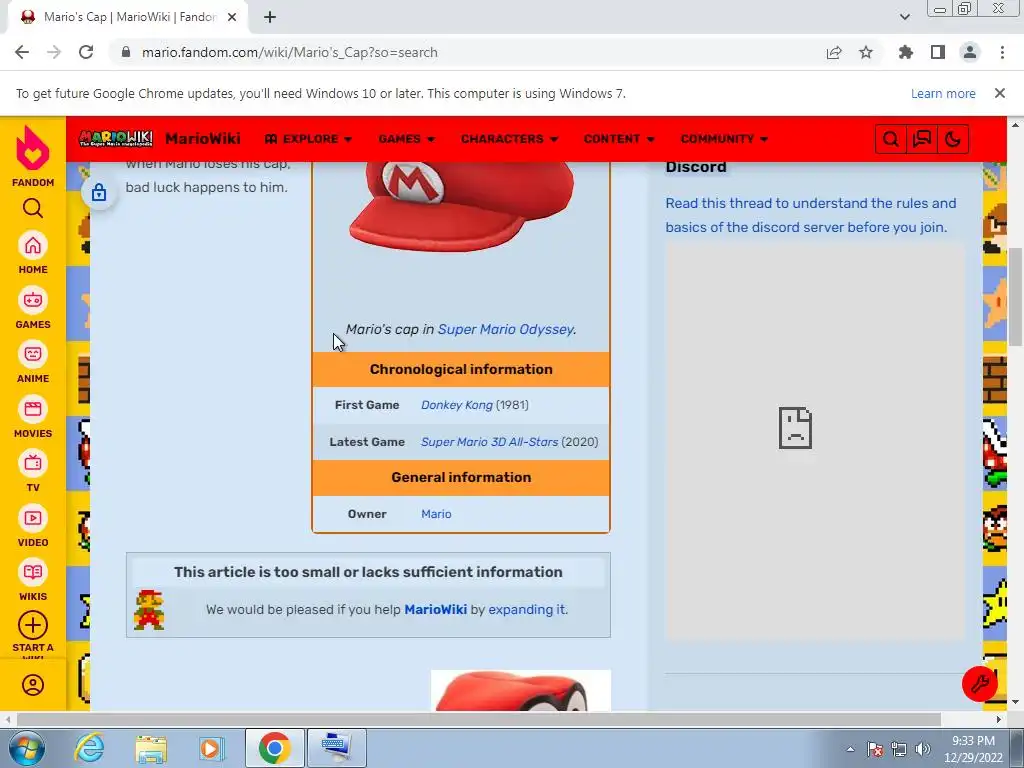This screenshot has height=768, width=1024.
Task: Select the Mario's Cap browser tab
Action: (x=129, y=17)
